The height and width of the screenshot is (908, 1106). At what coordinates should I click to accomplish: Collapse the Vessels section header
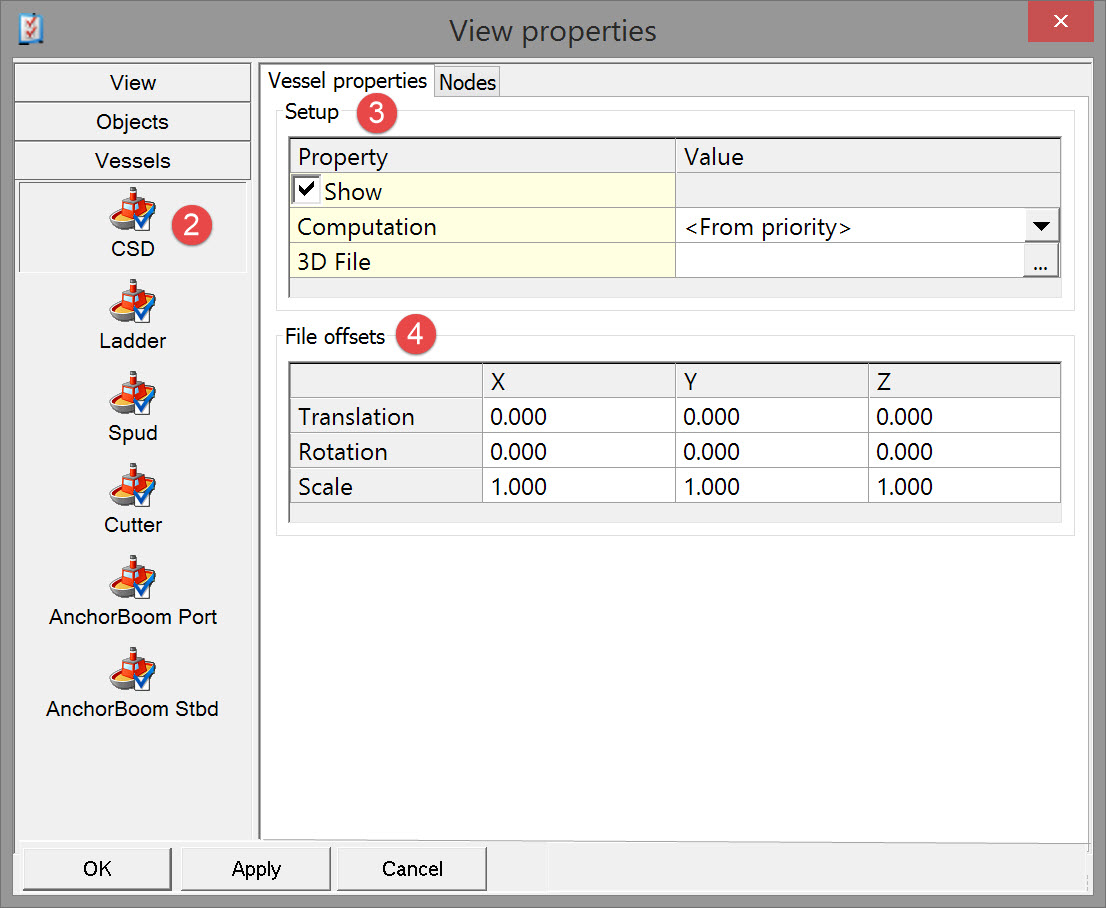coord(133,161)
